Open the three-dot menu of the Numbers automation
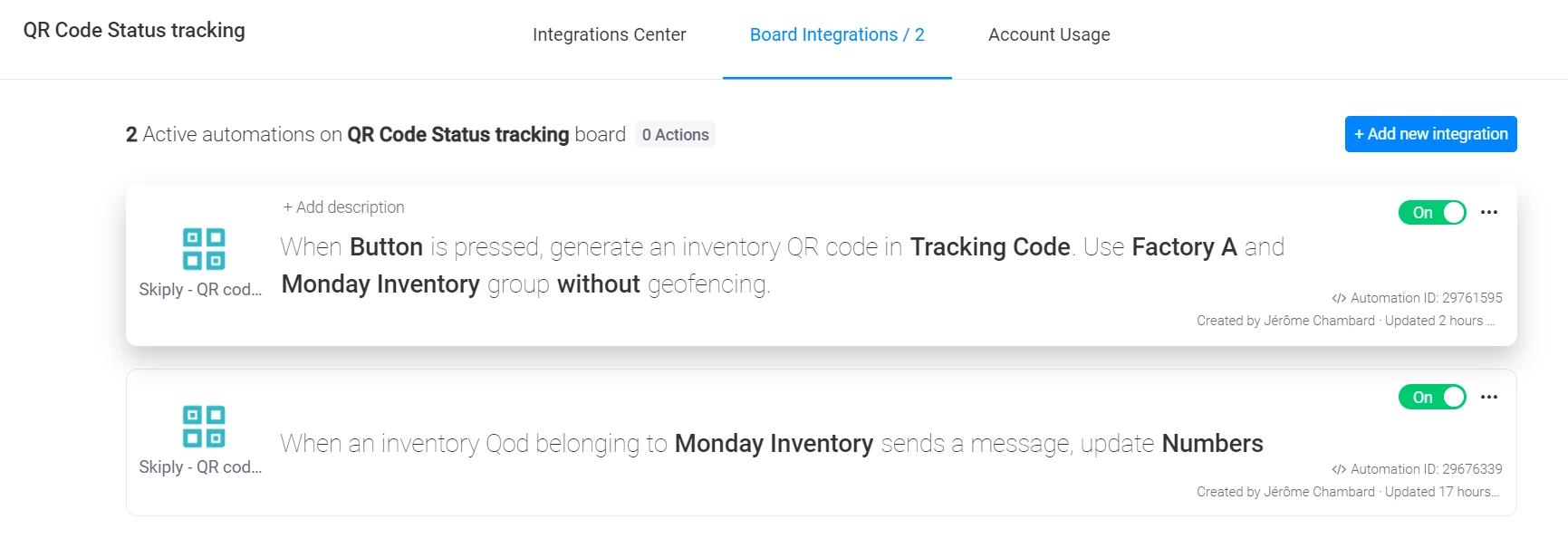 [1489, 397]
